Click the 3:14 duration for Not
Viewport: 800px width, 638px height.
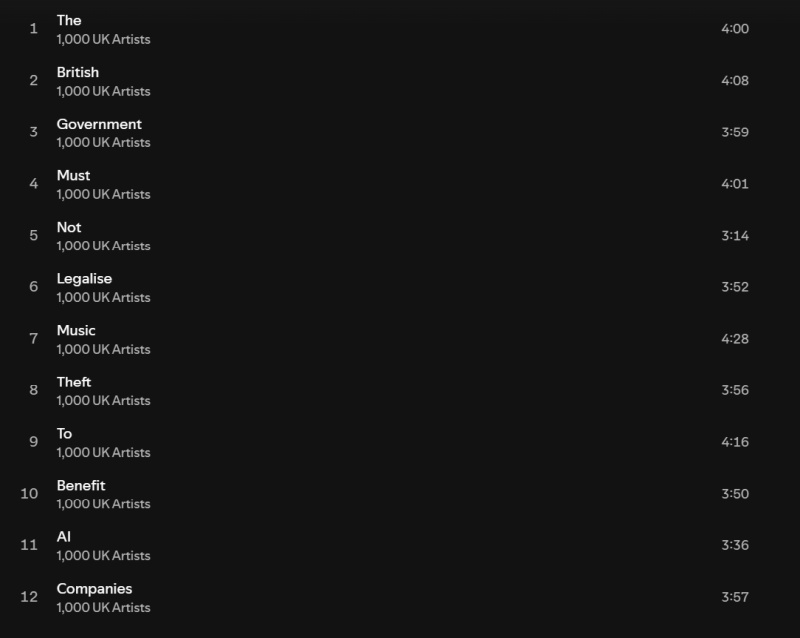tap(735, 236)
